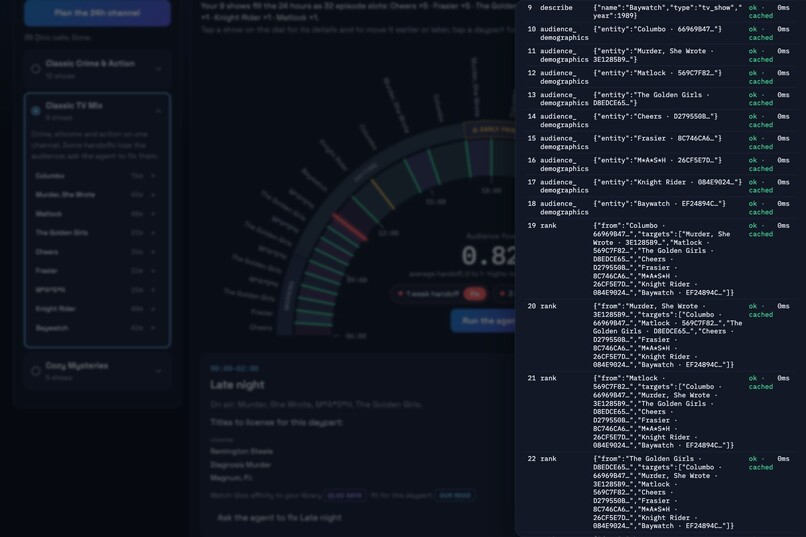Viewport: 806px width, 537px height.
Task: Select the Classic Crime & Action radio button
Action: (x=35, y=69)
